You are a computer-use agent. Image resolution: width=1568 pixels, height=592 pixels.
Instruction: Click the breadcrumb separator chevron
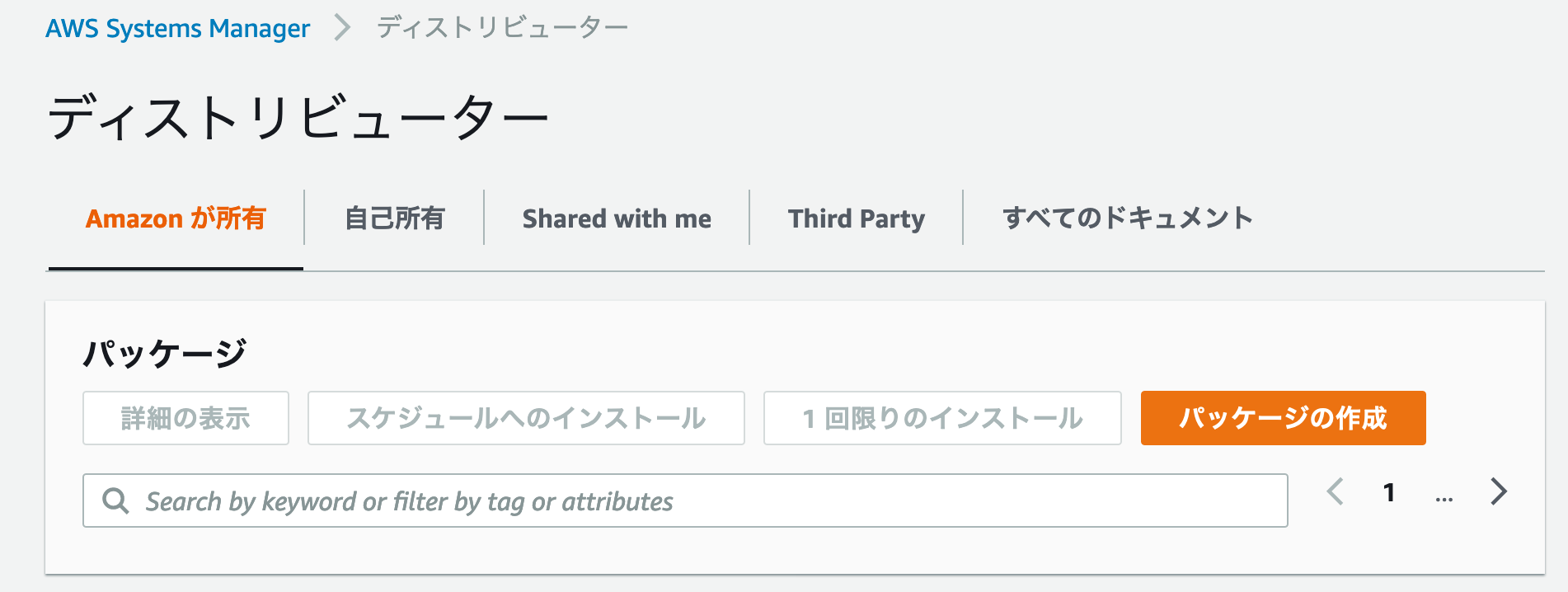(342, 28)
